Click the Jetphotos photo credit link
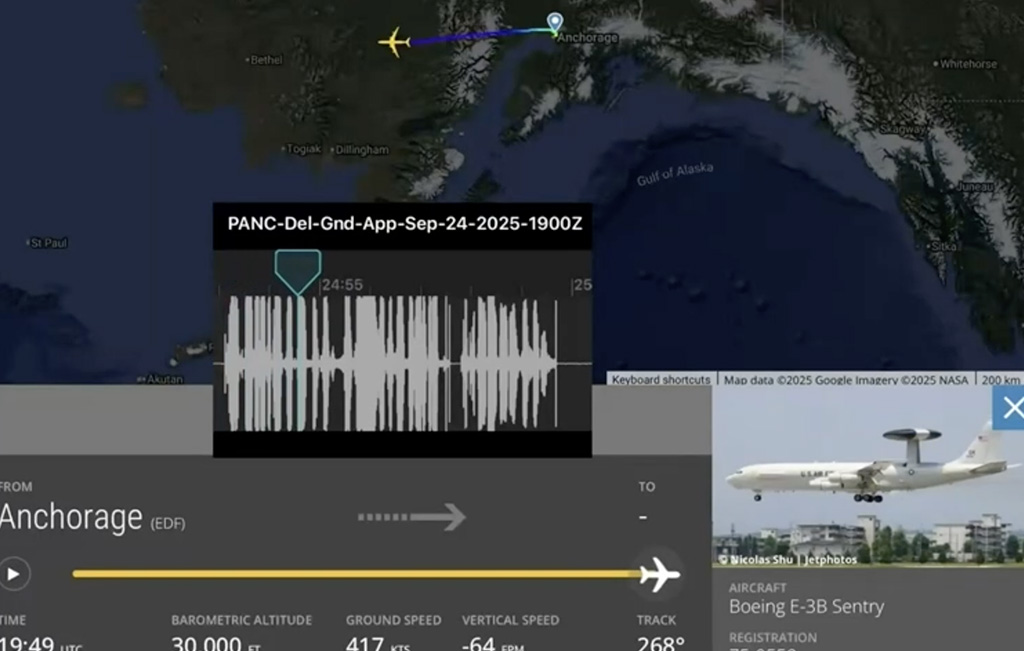Screen dimensions: 1024x651 coord(831,560)
